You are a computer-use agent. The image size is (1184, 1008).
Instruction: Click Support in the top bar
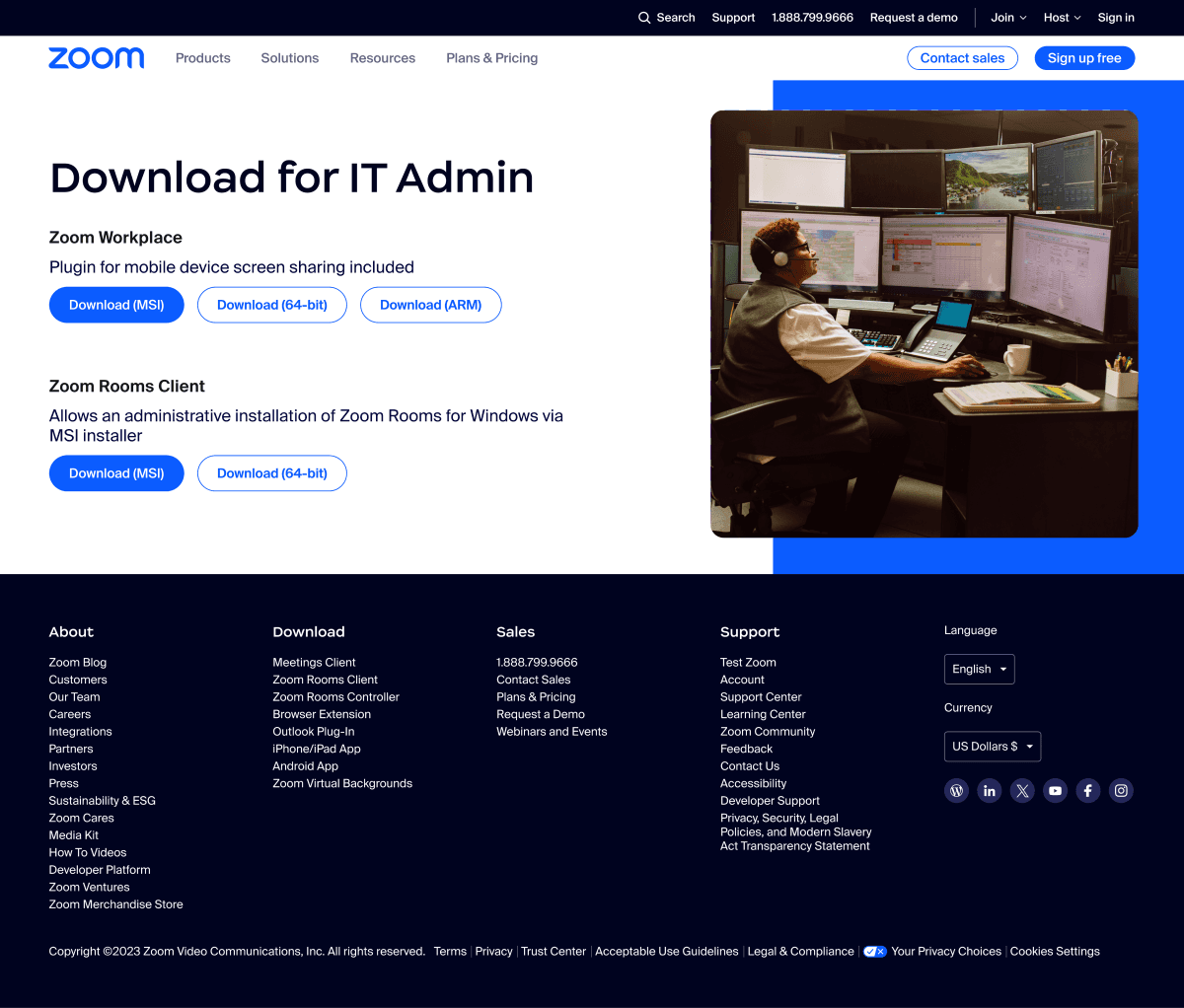[733, 18]
